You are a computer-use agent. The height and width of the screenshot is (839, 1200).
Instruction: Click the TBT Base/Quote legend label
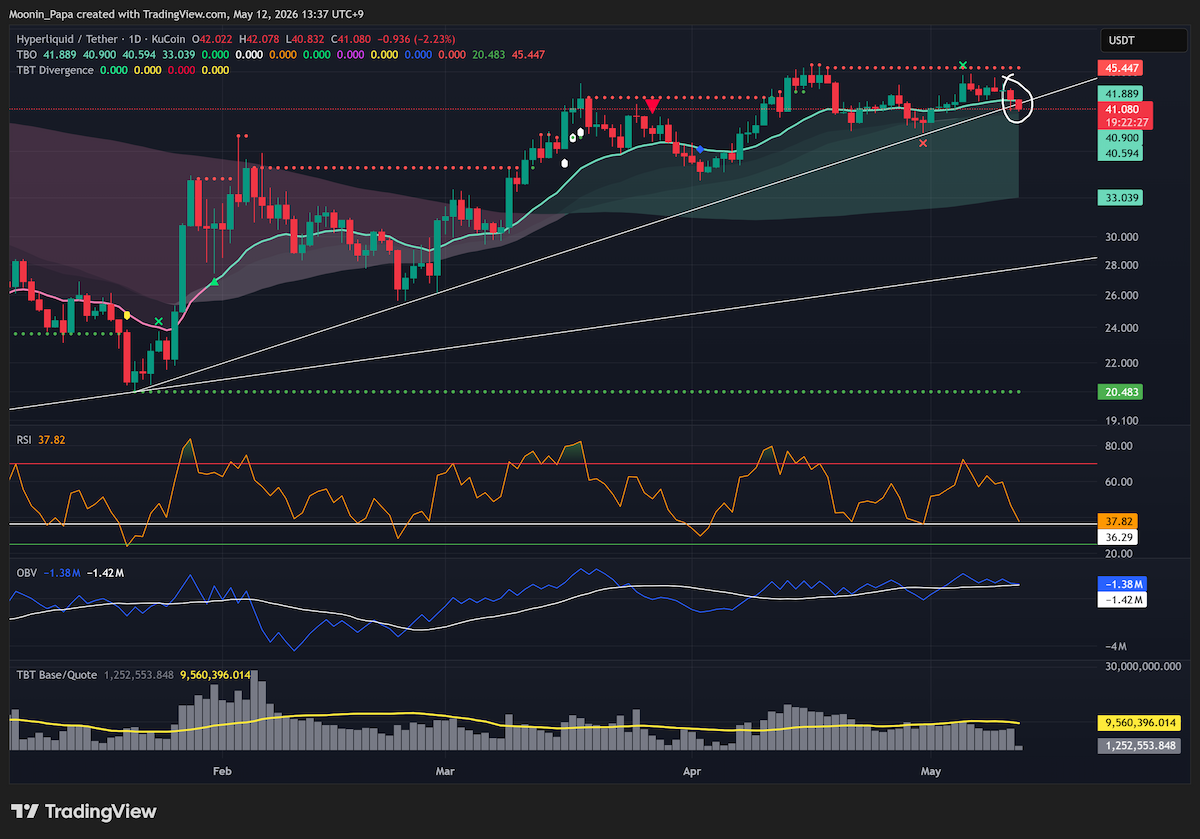coord(56,674)
